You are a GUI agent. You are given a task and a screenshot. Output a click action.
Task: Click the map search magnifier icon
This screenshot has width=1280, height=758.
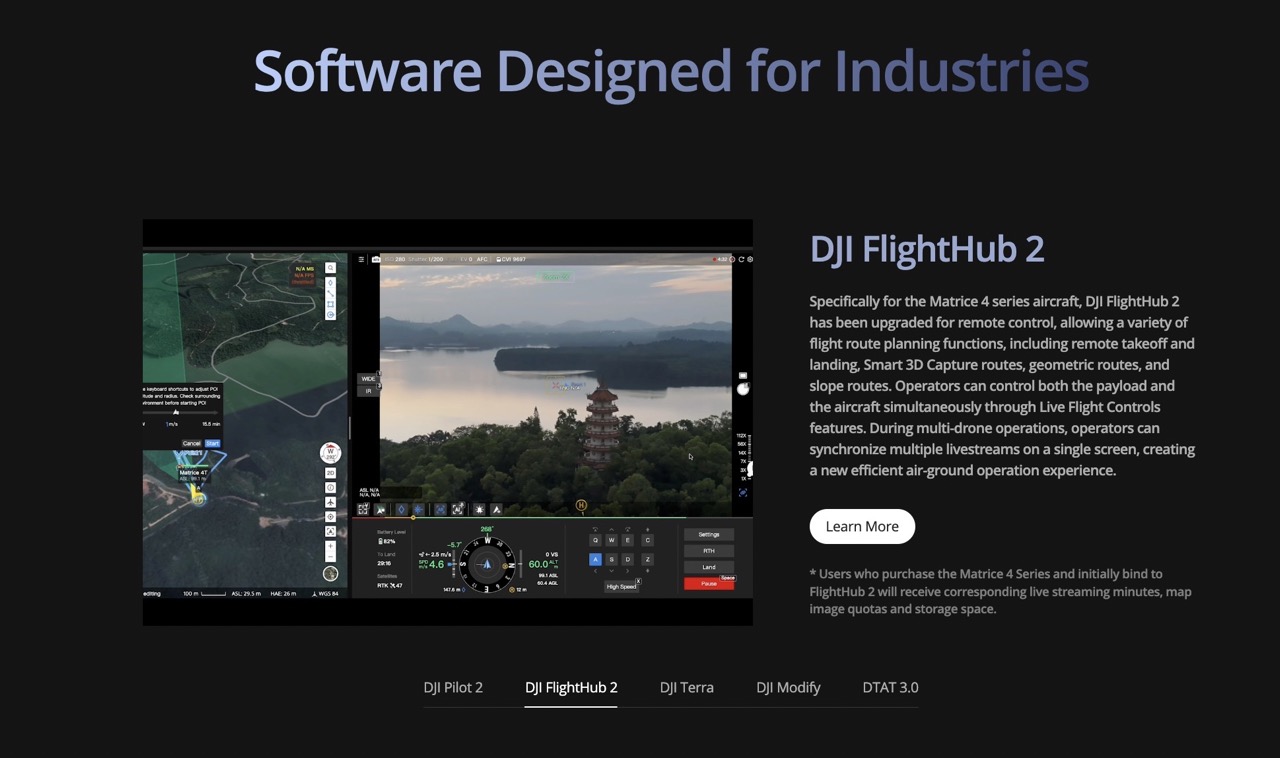pyautogui.click(x=330, y=268)
